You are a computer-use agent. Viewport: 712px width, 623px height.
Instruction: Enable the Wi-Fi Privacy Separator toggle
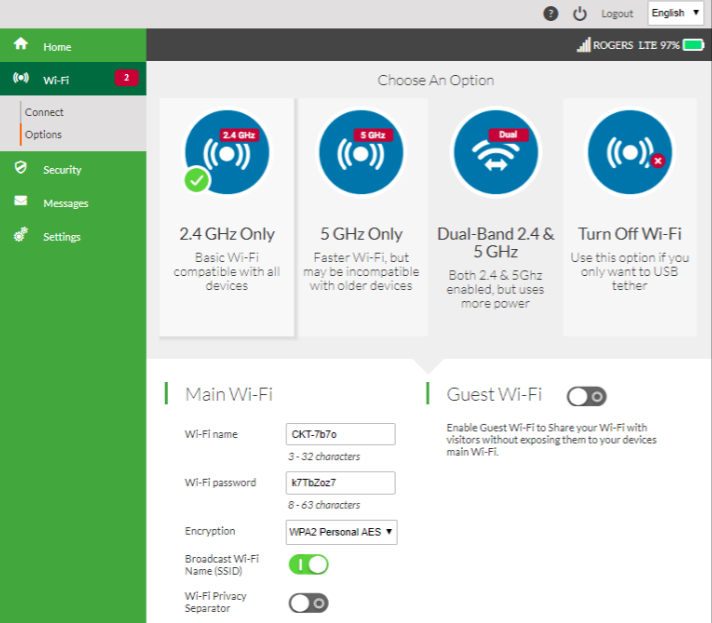tap(308, 603)
